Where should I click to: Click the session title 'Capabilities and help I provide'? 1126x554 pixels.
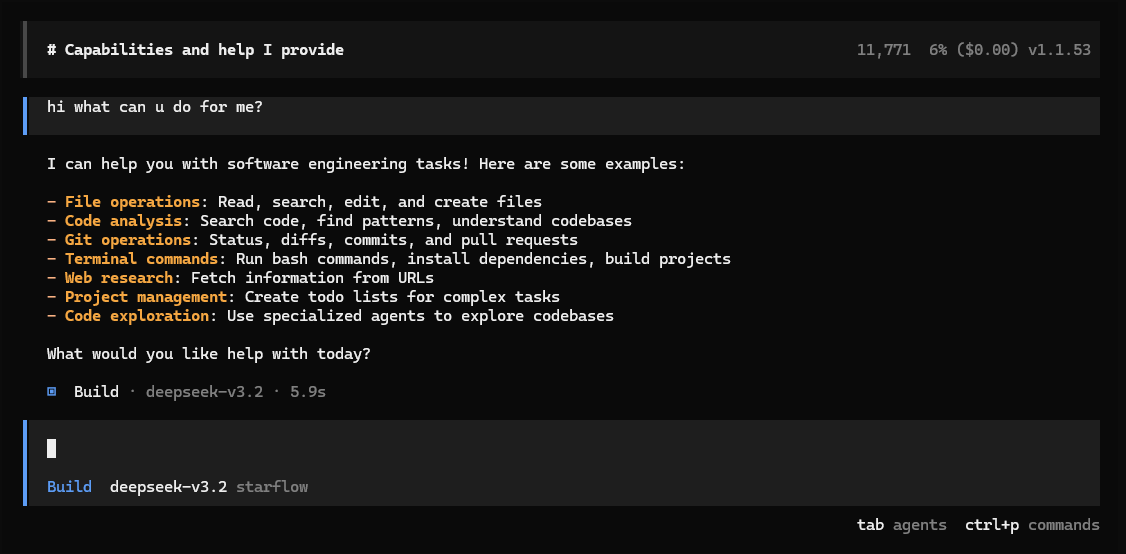(x=204, y=50)
